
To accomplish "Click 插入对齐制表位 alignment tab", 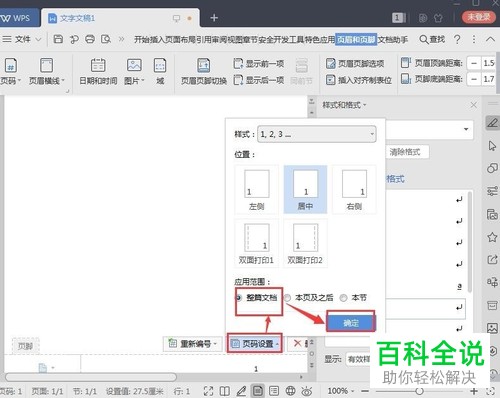I will [359, 80].
